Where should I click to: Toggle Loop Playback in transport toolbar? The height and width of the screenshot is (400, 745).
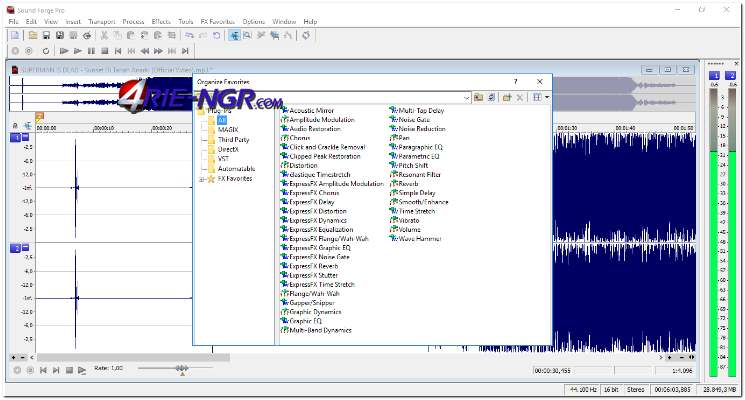tap(46, 51)
